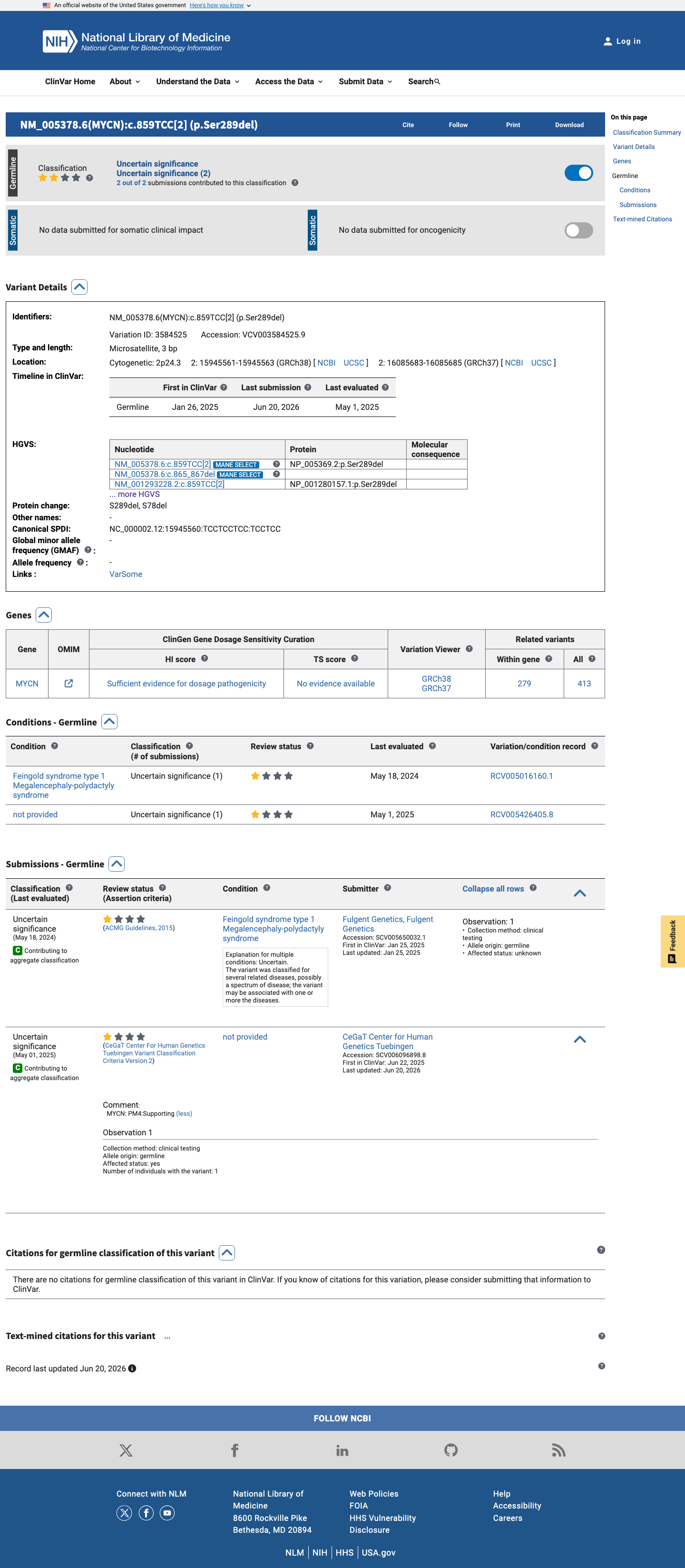Collapse the Variant Details section
Screen dimensions: 685x1568
tap(80, 287)
